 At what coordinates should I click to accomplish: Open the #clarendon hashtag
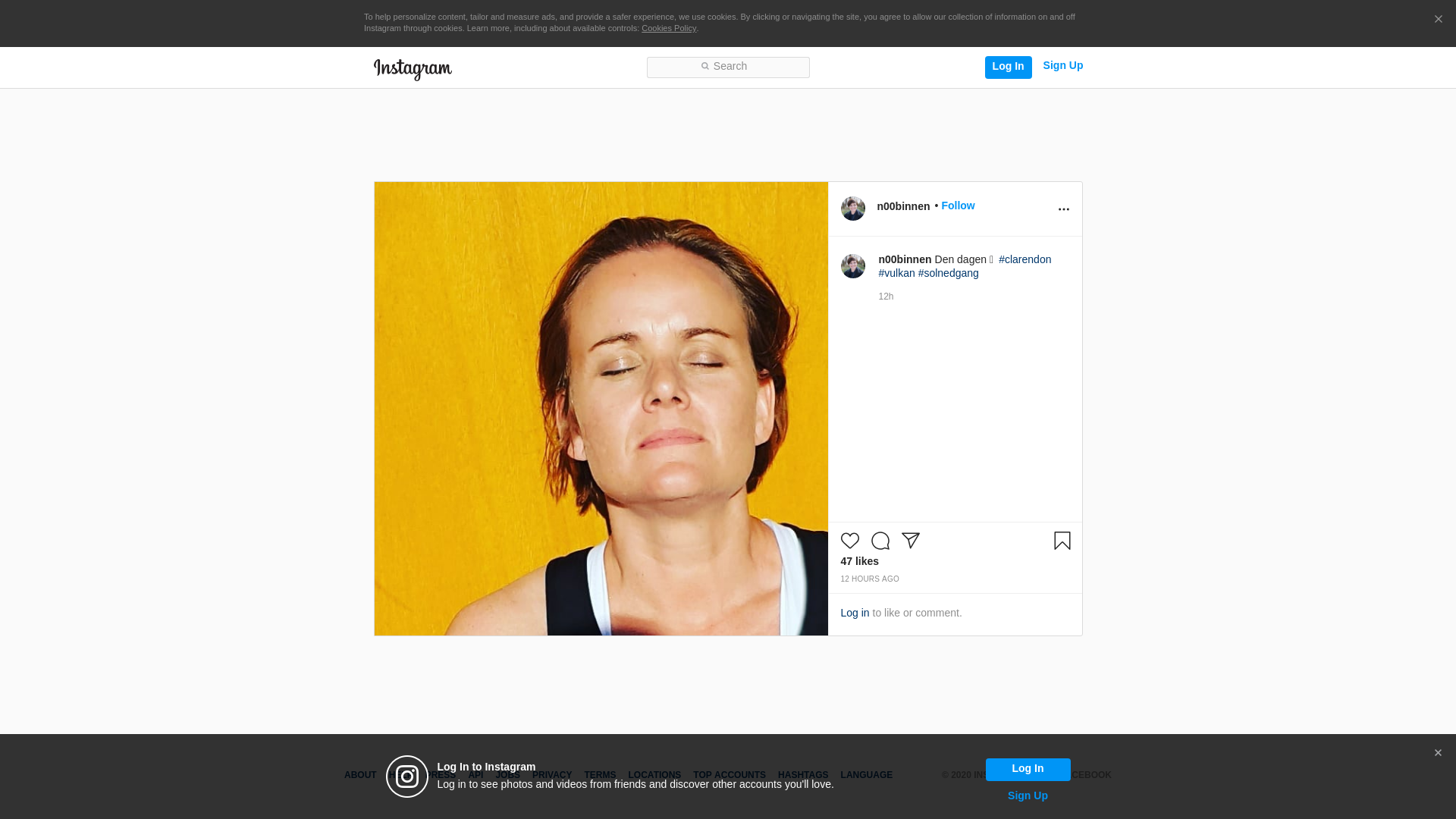click(x=1025, y=259)
